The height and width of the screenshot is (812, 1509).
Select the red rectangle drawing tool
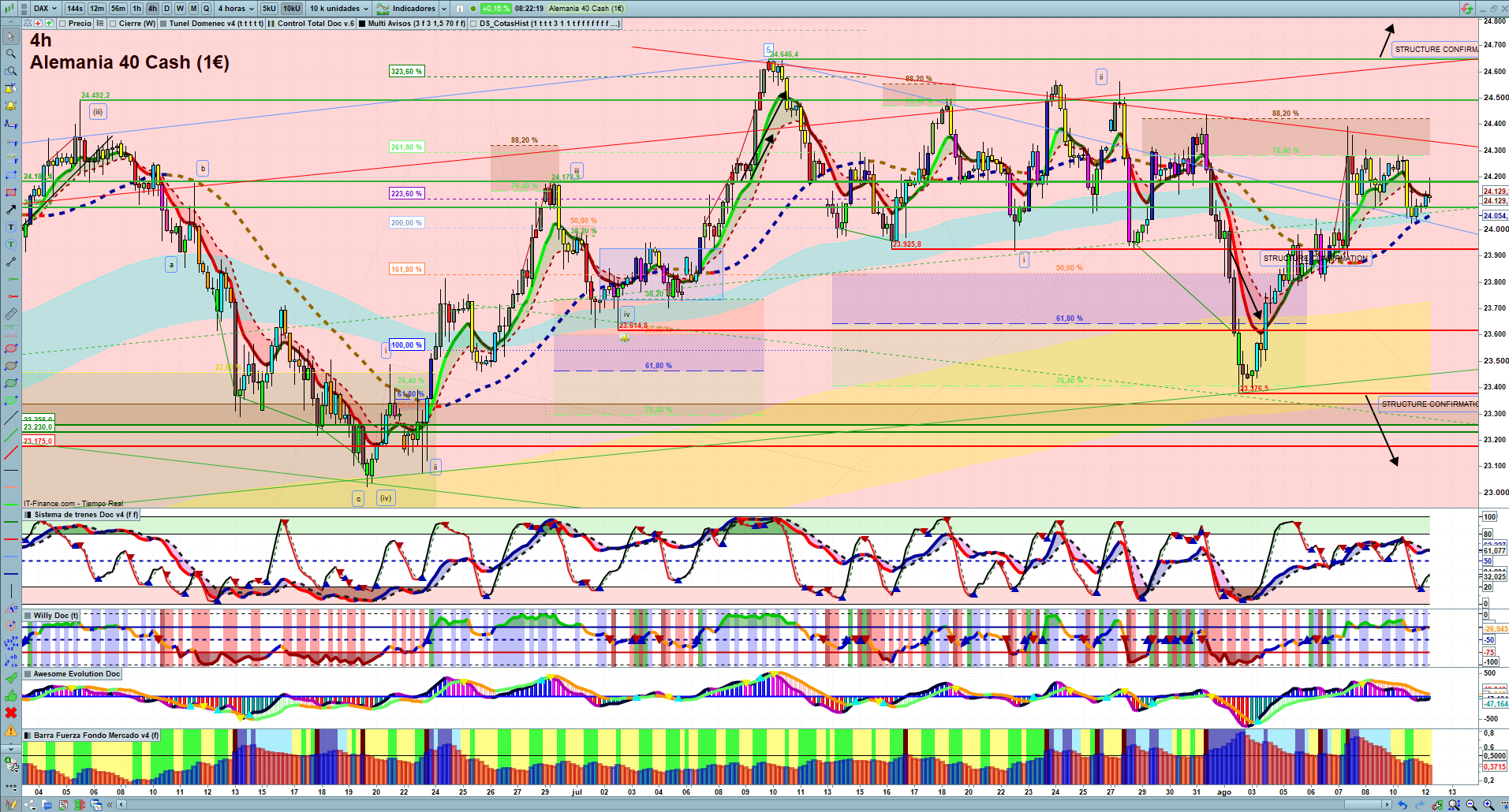[x=11, y=192]
